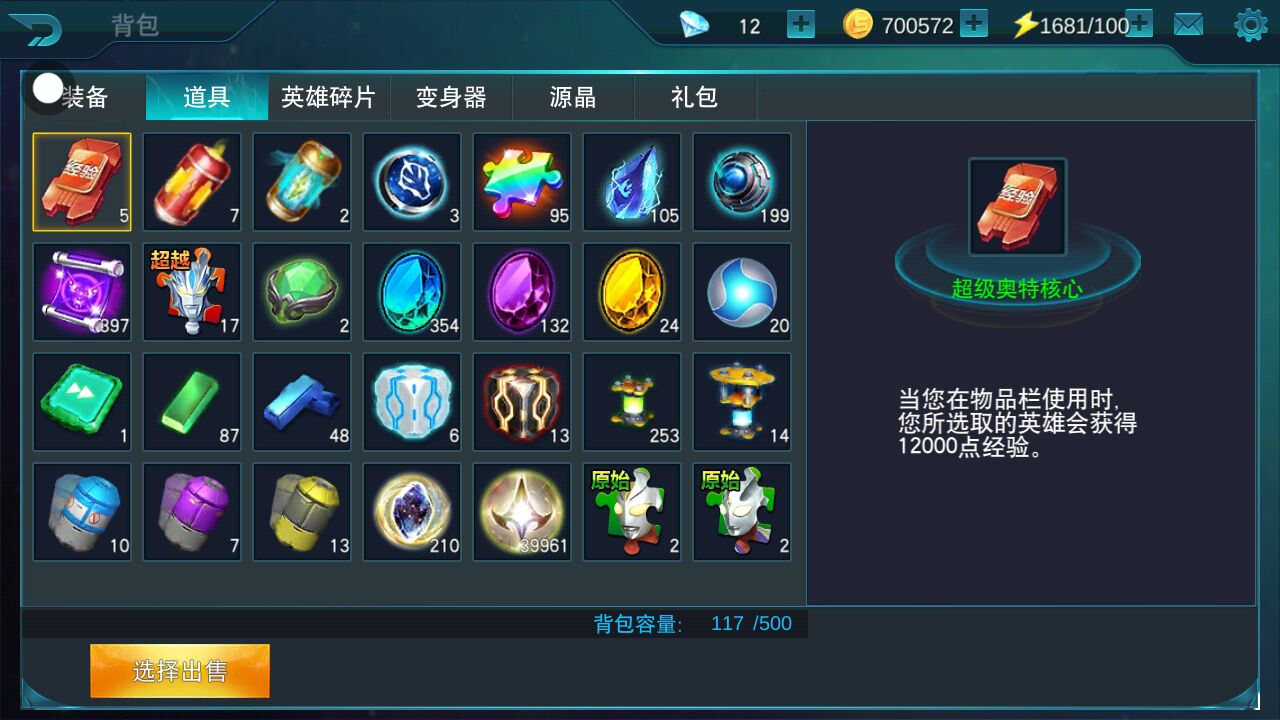Add energy with the lightning plus button
1280x720 pixels.
point(1139,24)
